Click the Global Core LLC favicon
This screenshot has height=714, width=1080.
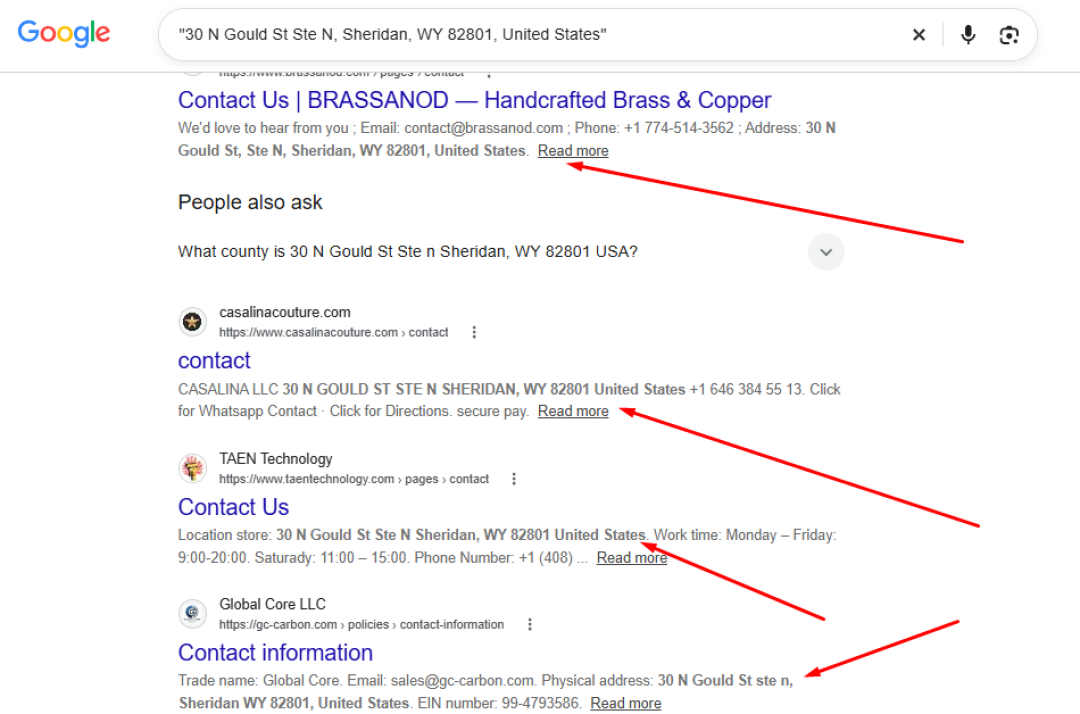[192, 613]
